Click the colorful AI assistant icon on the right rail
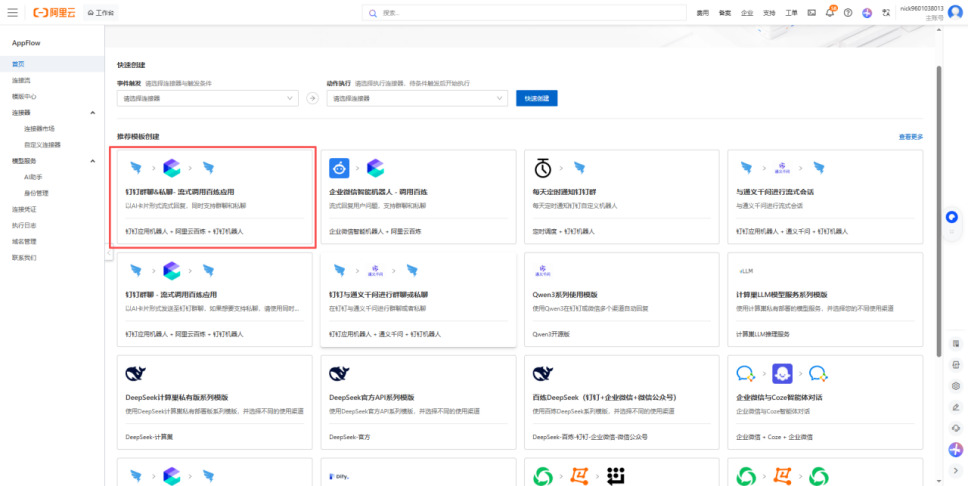The image size is (968, 486). coord(956,450)
